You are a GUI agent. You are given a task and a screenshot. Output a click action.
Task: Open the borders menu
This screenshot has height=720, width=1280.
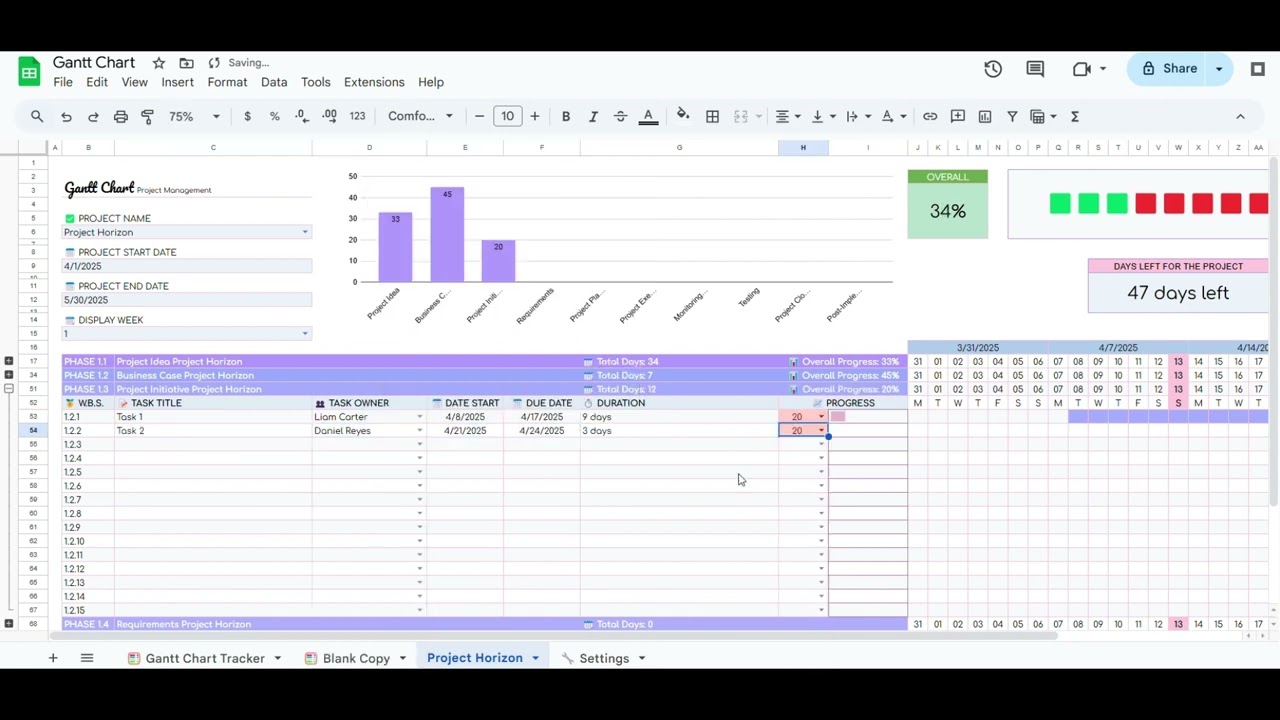pos(712,117)
